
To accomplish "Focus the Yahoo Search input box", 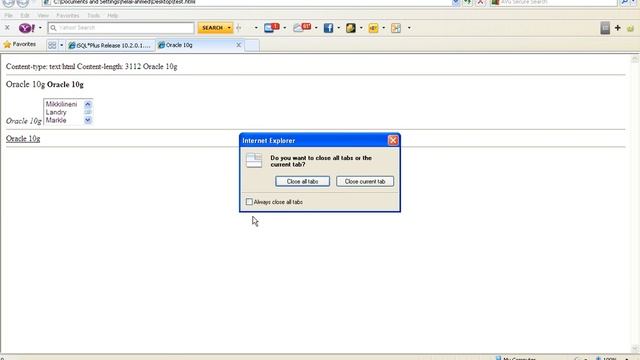I will (x=121, y=28).
